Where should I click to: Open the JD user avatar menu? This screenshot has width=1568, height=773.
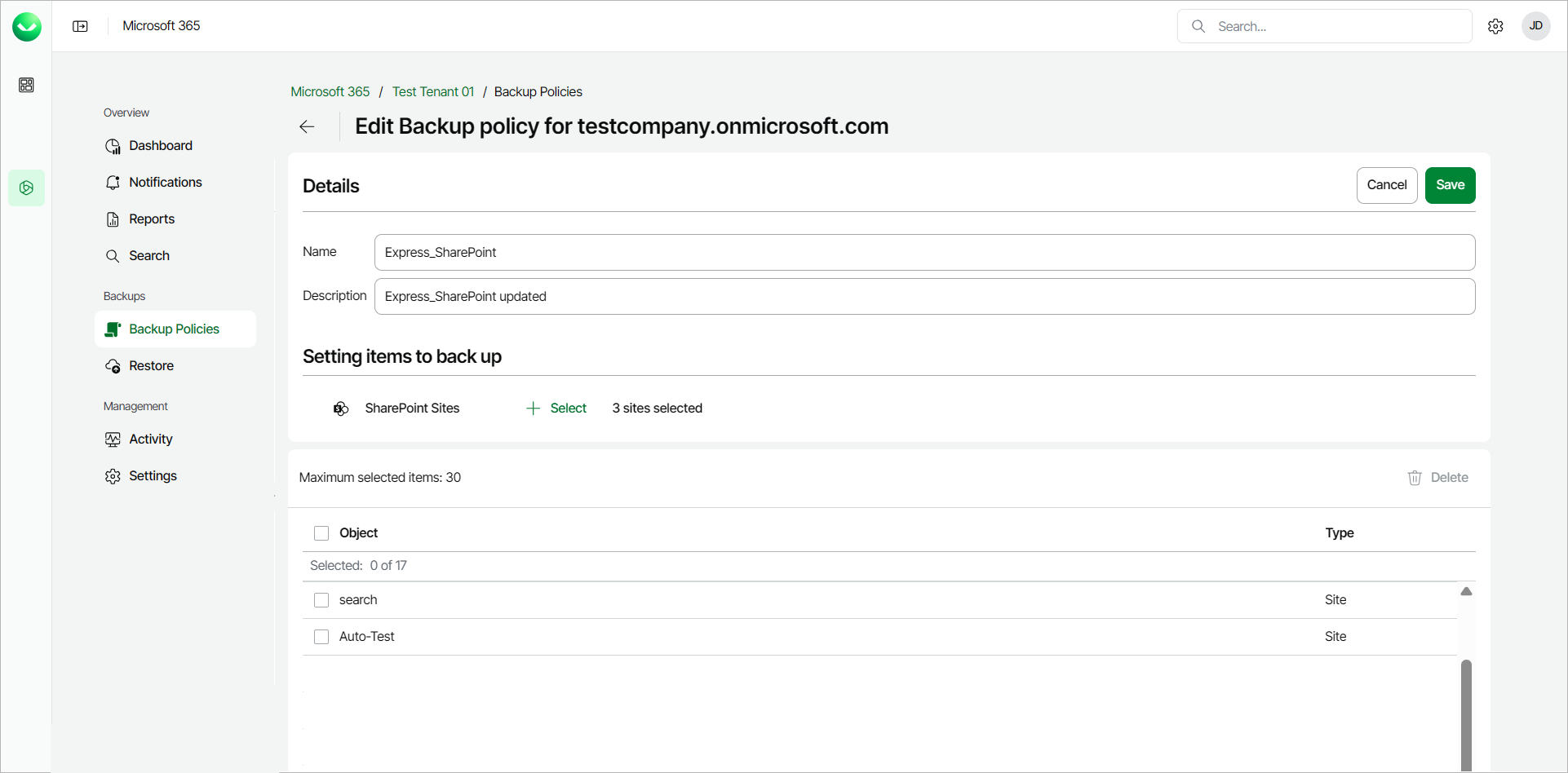tap(1535, 26)
